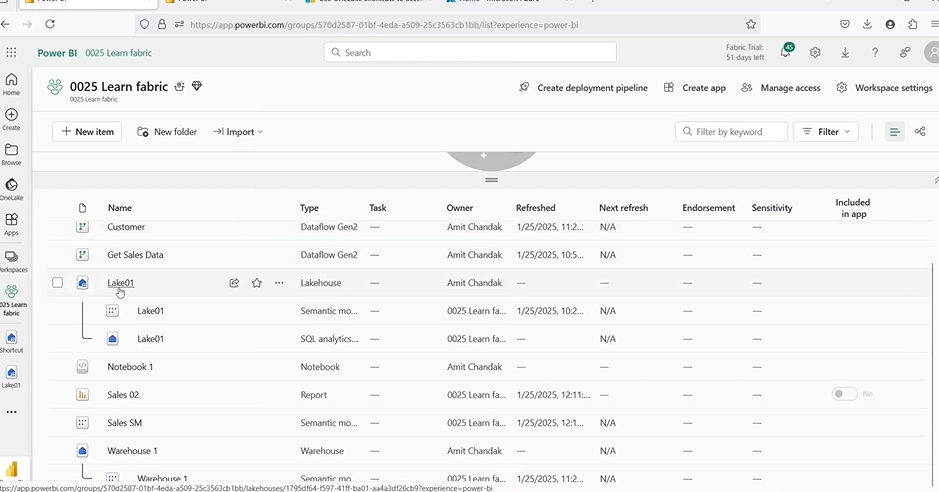
Task: Open the Lake01 Semantic model row
Action: coord(150,311)
